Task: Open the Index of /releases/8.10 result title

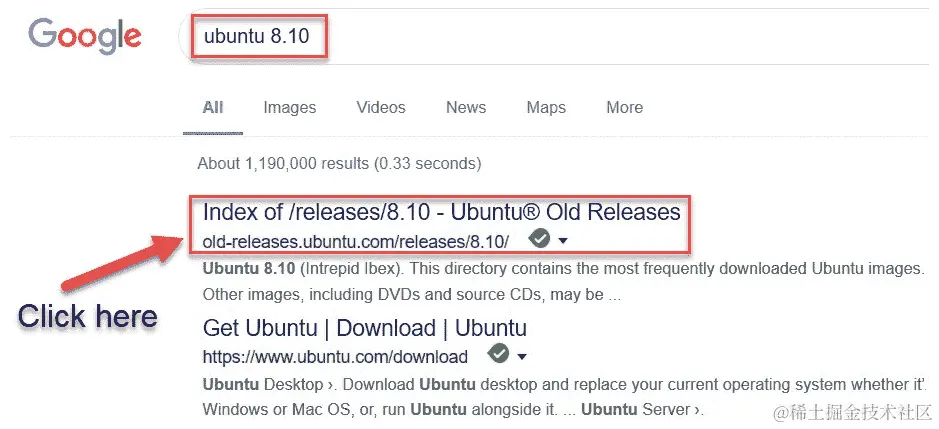Action: point(441,212)
